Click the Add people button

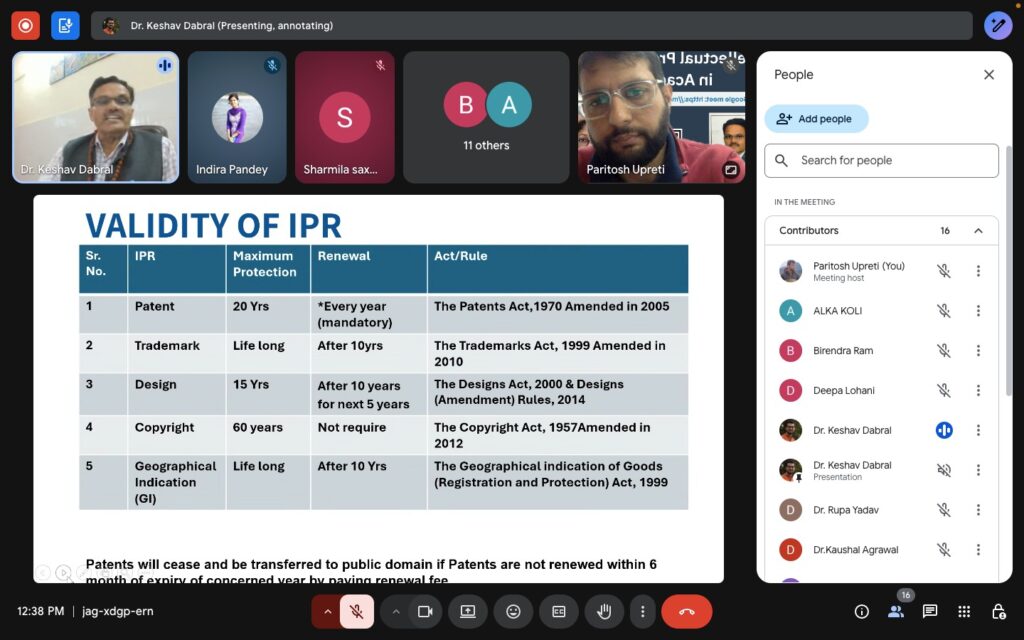tap(816, 119)
